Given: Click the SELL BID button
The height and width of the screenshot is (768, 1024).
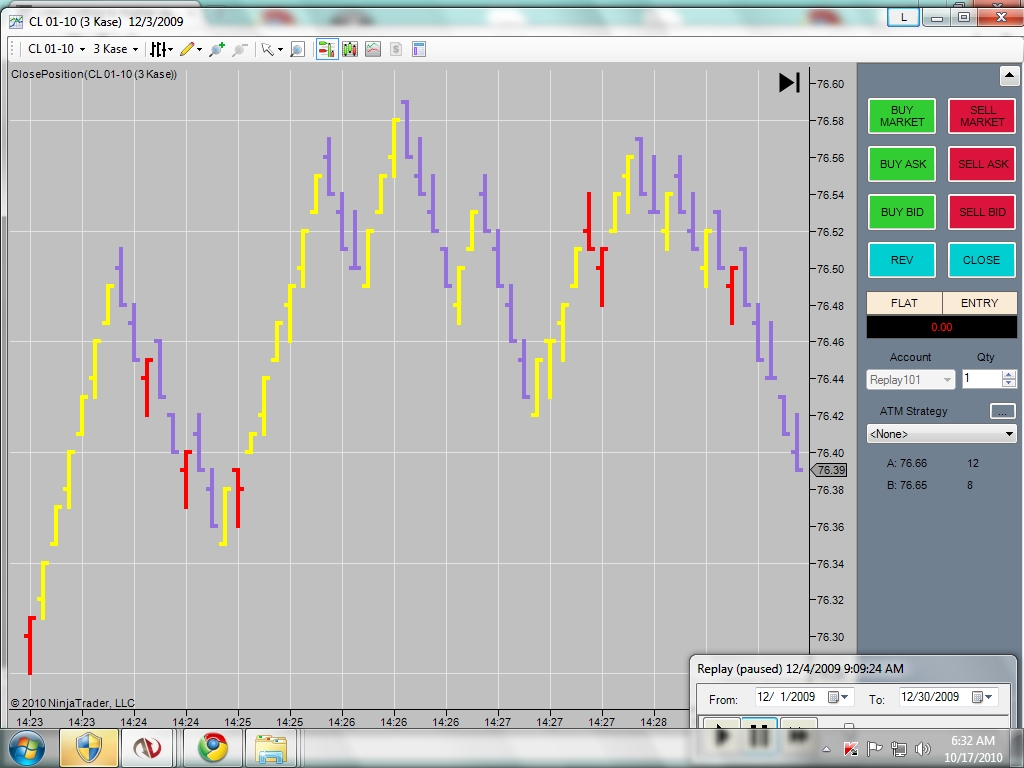Looking at the screenshot, I should [x=982, y=212].
